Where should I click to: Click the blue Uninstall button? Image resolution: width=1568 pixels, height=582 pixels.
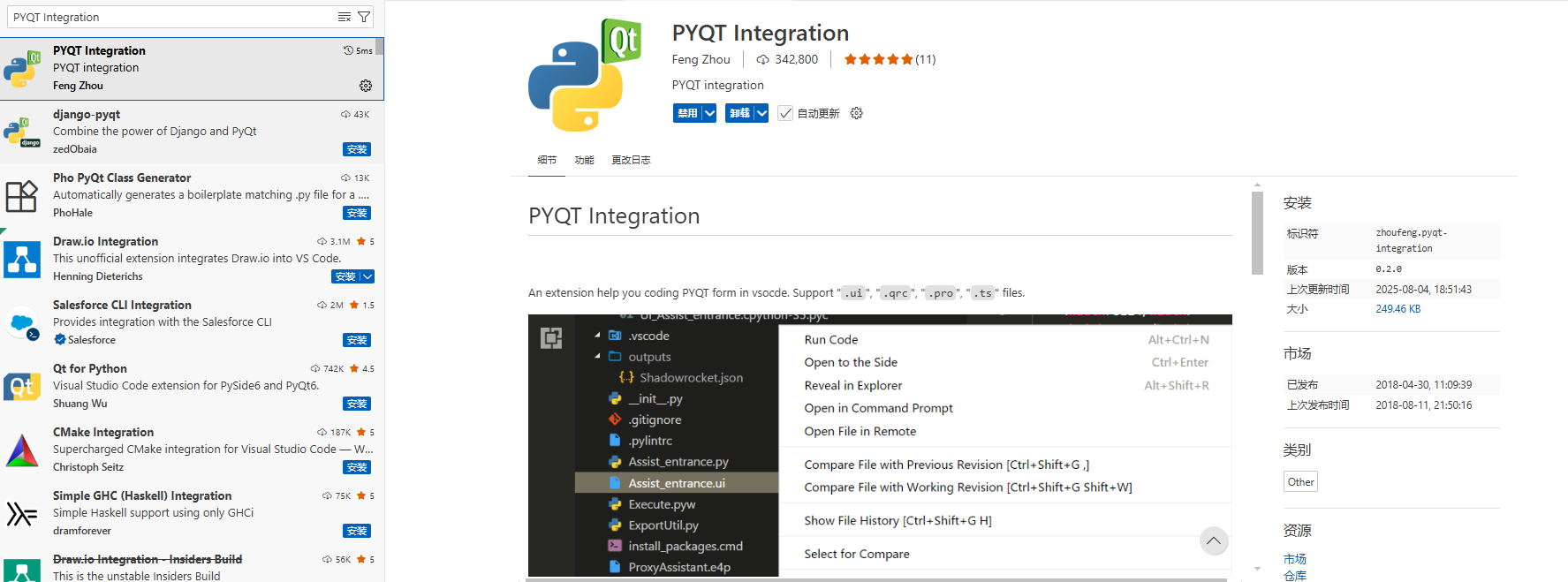(x=739, y=113)
